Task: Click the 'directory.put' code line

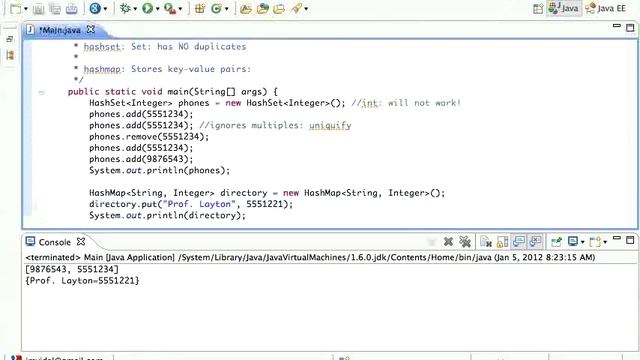Action: point(191,204)
